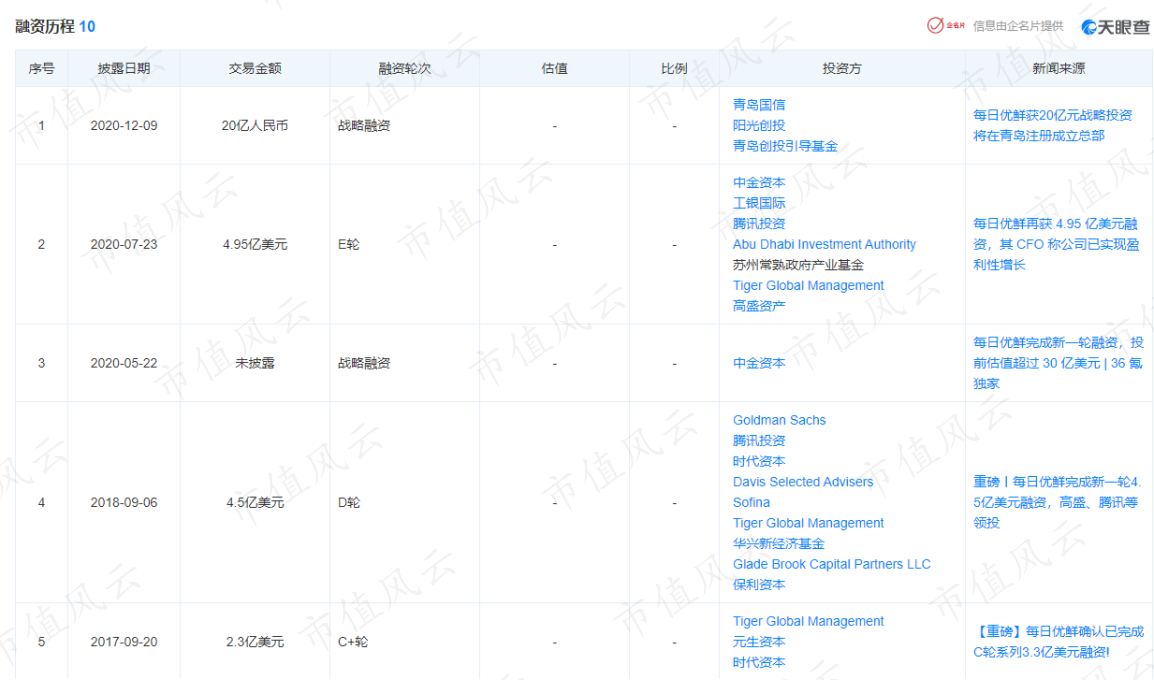Open Tiger Global Management in E轮 row
This screenshot has height=680, width=1154.
click(x=808, y=286)
